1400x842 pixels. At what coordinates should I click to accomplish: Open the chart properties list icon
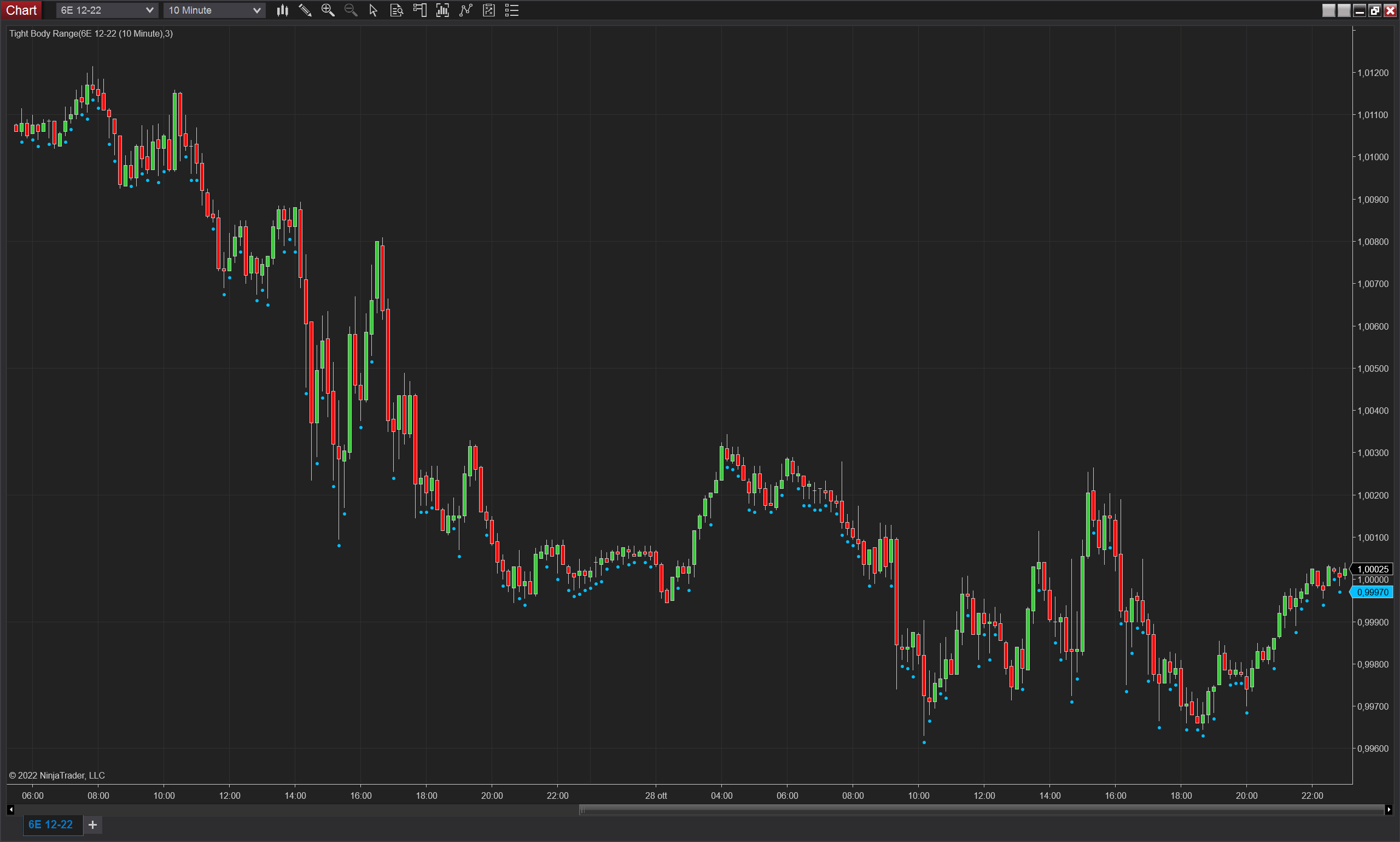tap(512, 10)
